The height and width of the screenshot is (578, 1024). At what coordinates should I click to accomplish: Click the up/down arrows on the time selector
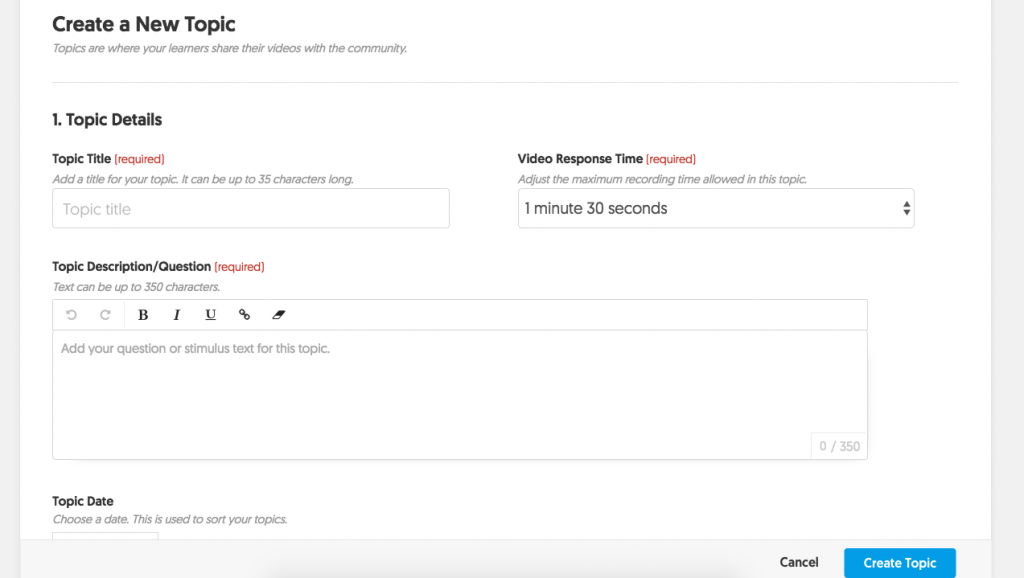[x=906, y=208]
